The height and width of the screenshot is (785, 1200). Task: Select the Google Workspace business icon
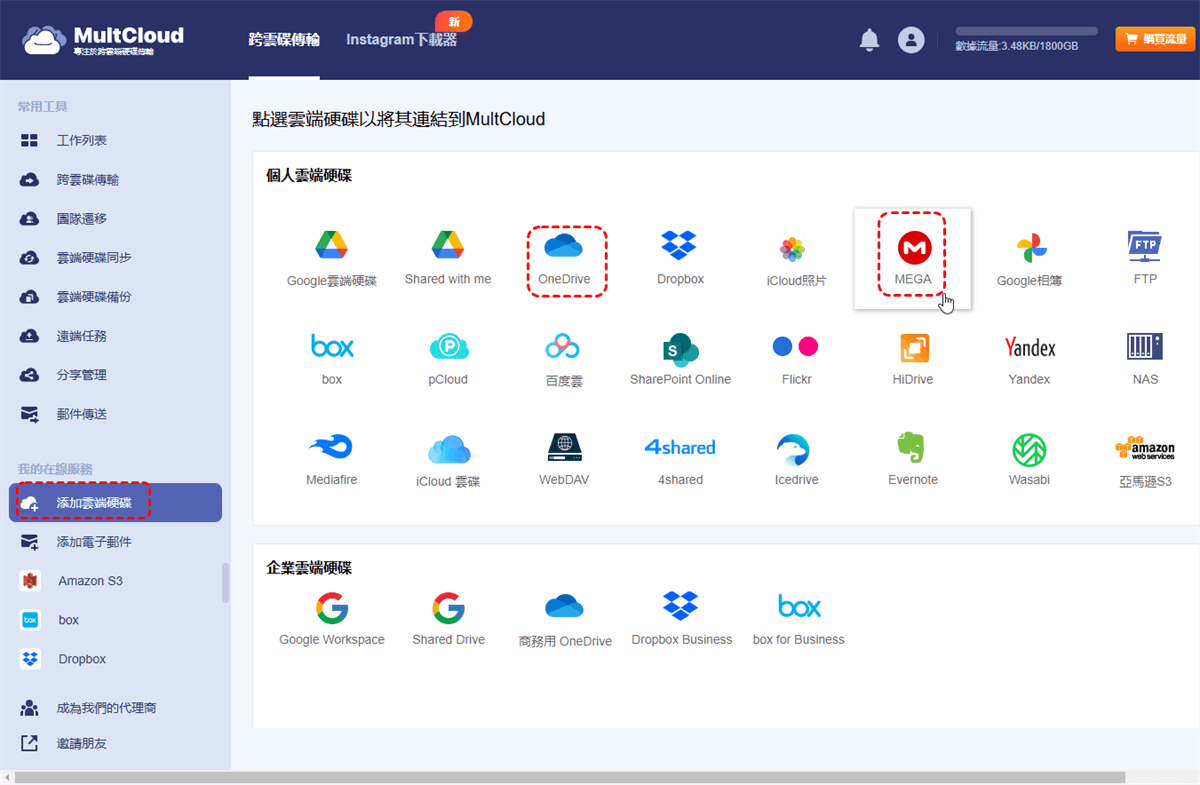coord(331,607)
